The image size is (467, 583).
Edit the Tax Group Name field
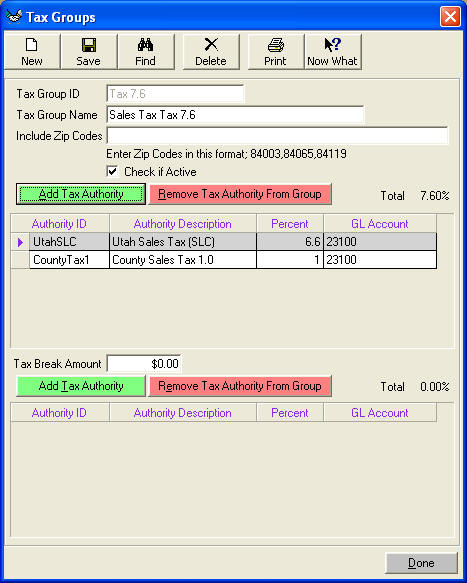tap(235, 115)
